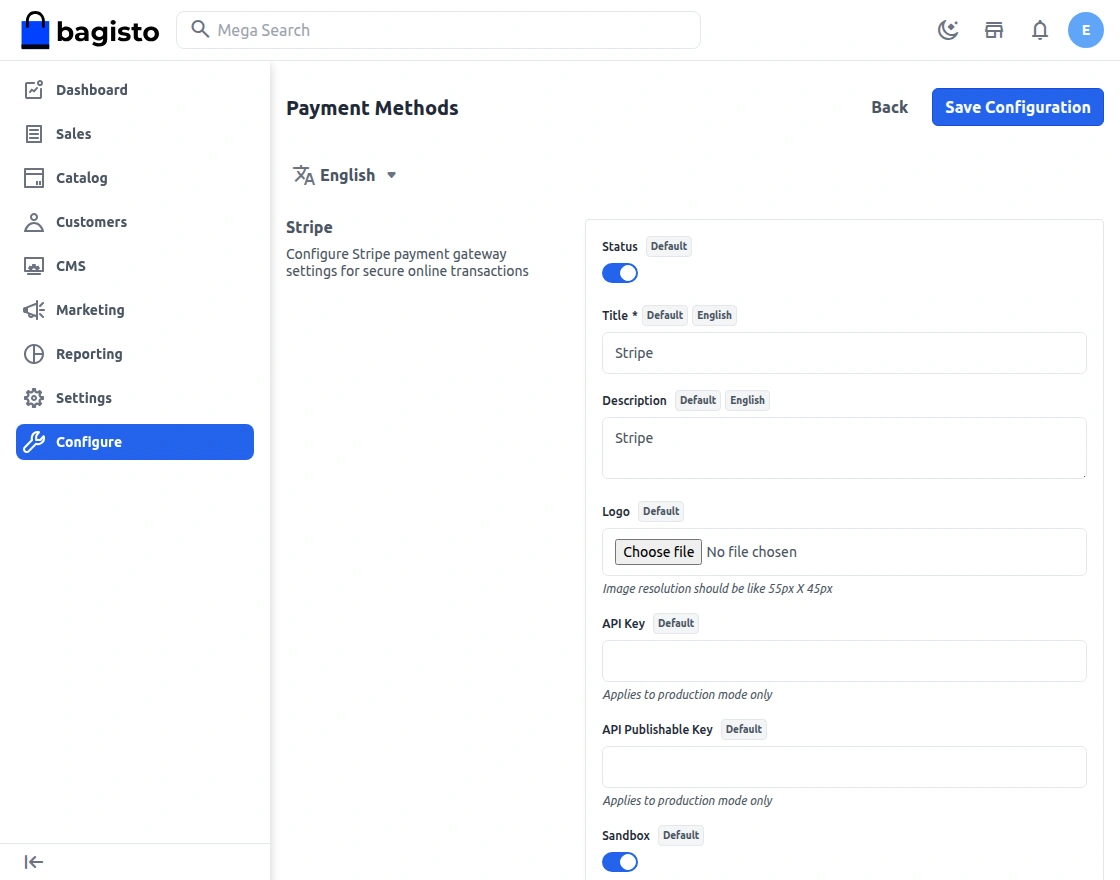The width and height of the screenshot is (1120, 880).
Task: Turn off the Sandbox toggle
Action: [x=620, y=862]
